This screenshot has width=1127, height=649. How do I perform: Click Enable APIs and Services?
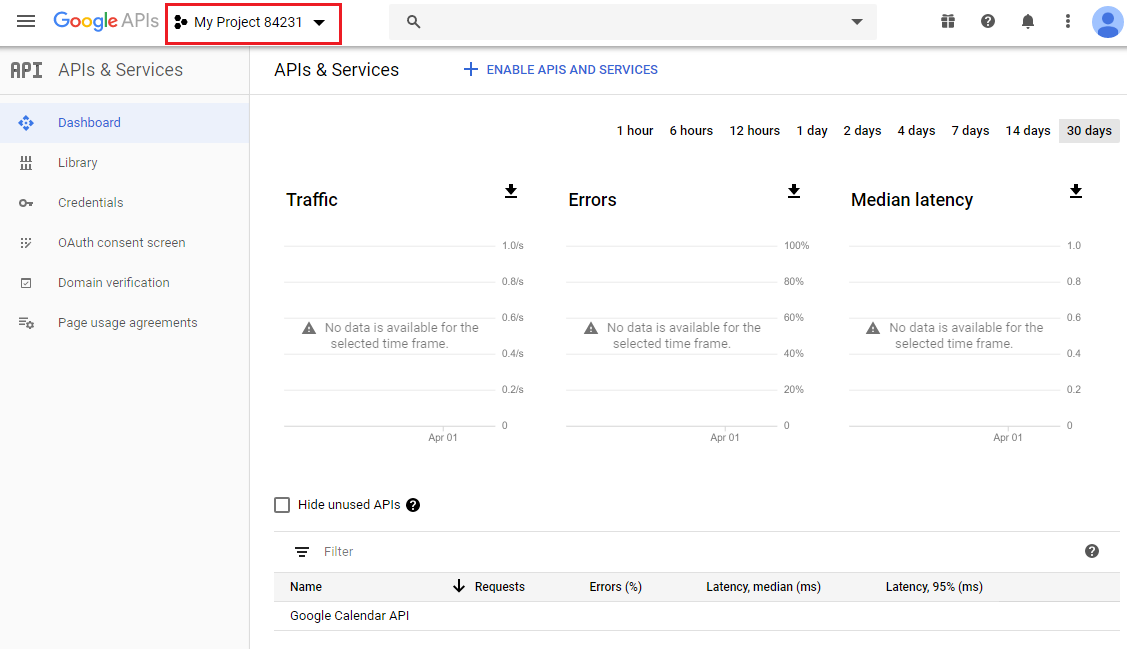560,70
